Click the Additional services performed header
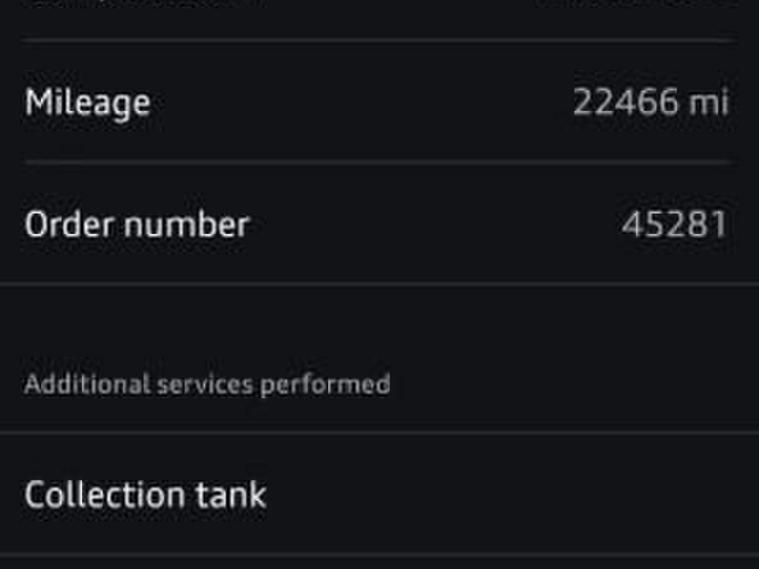The image size is (759, 569). (207, 384)
